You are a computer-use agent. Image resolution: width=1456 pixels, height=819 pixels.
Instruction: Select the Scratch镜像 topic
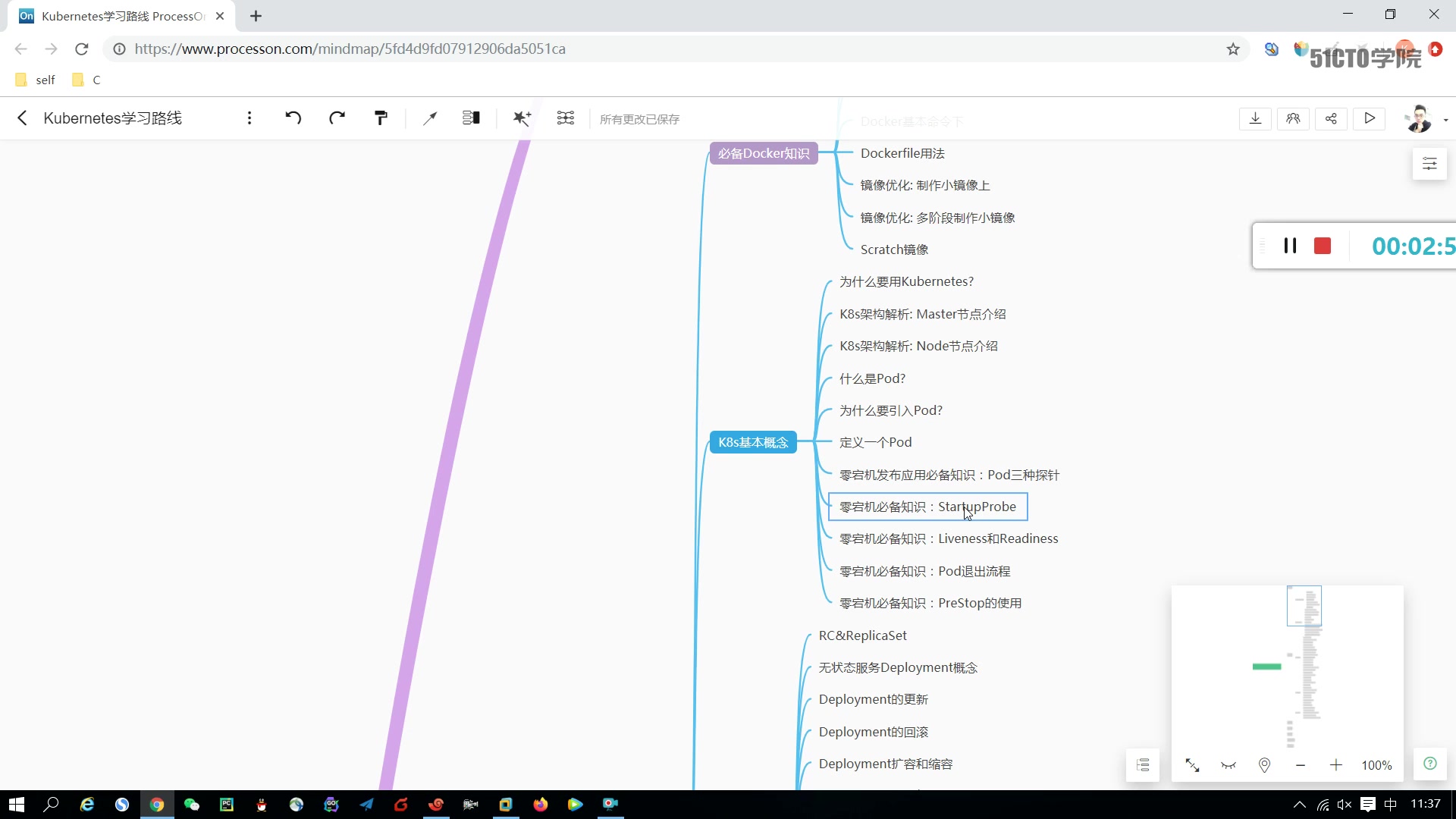tap(894, 249)
